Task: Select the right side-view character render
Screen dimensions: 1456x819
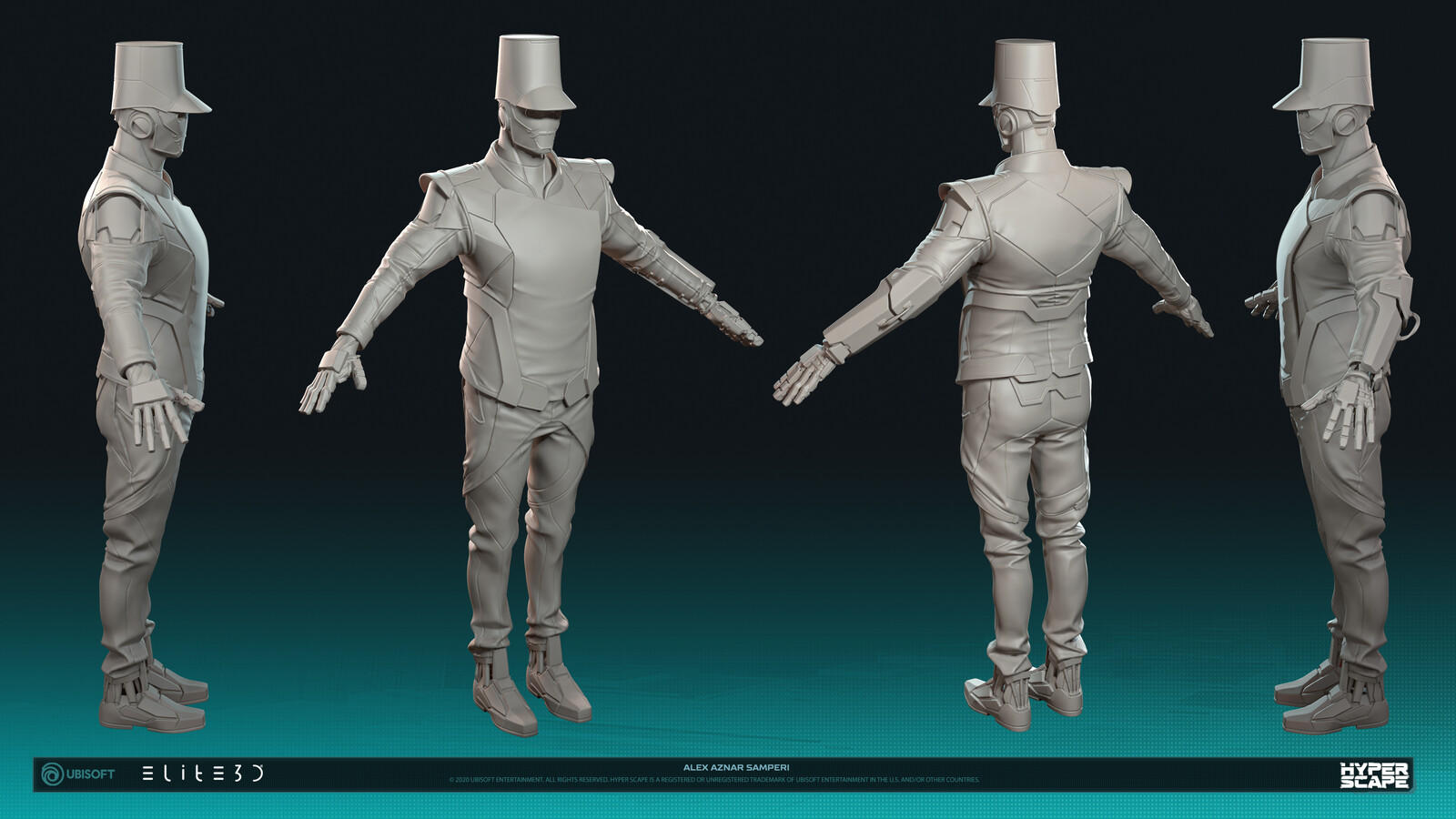Action: (1330, 386)
